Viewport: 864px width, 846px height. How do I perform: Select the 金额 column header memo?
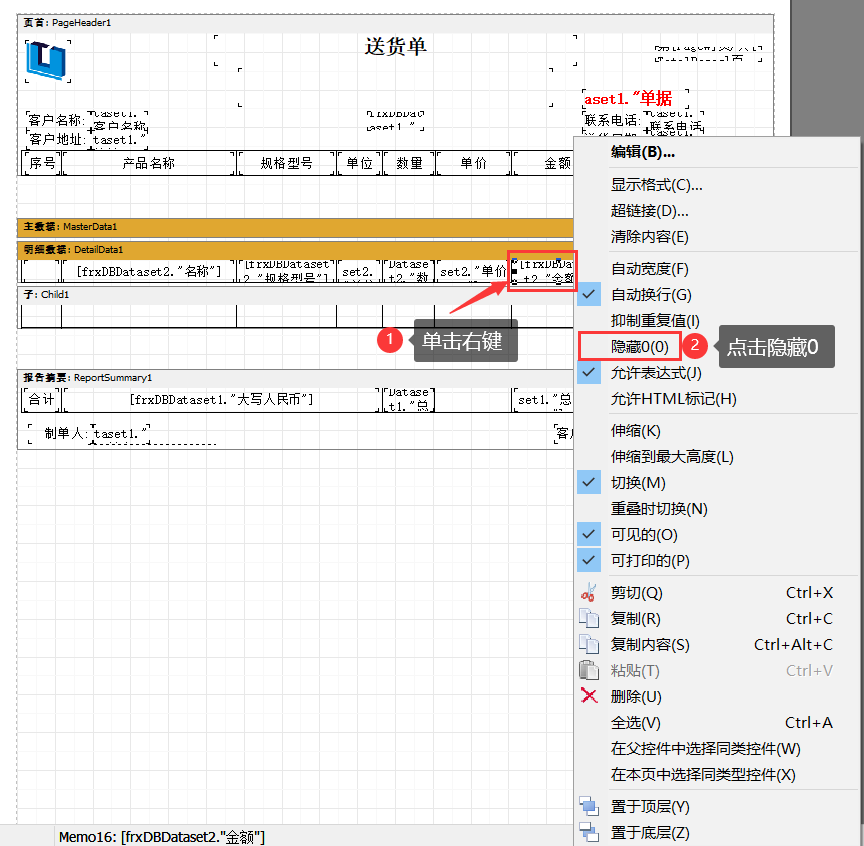(544, 163)
